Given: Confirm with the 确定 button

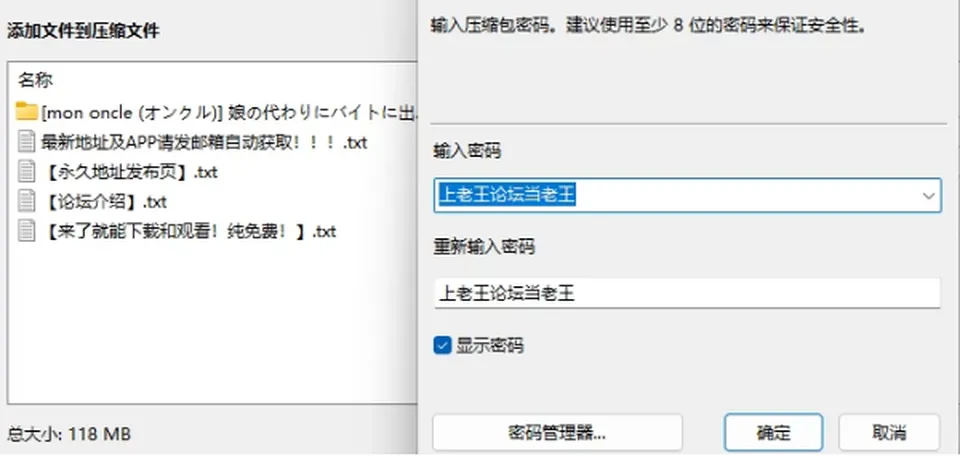Looking at the screenshot, I should [x=773, y=433].
